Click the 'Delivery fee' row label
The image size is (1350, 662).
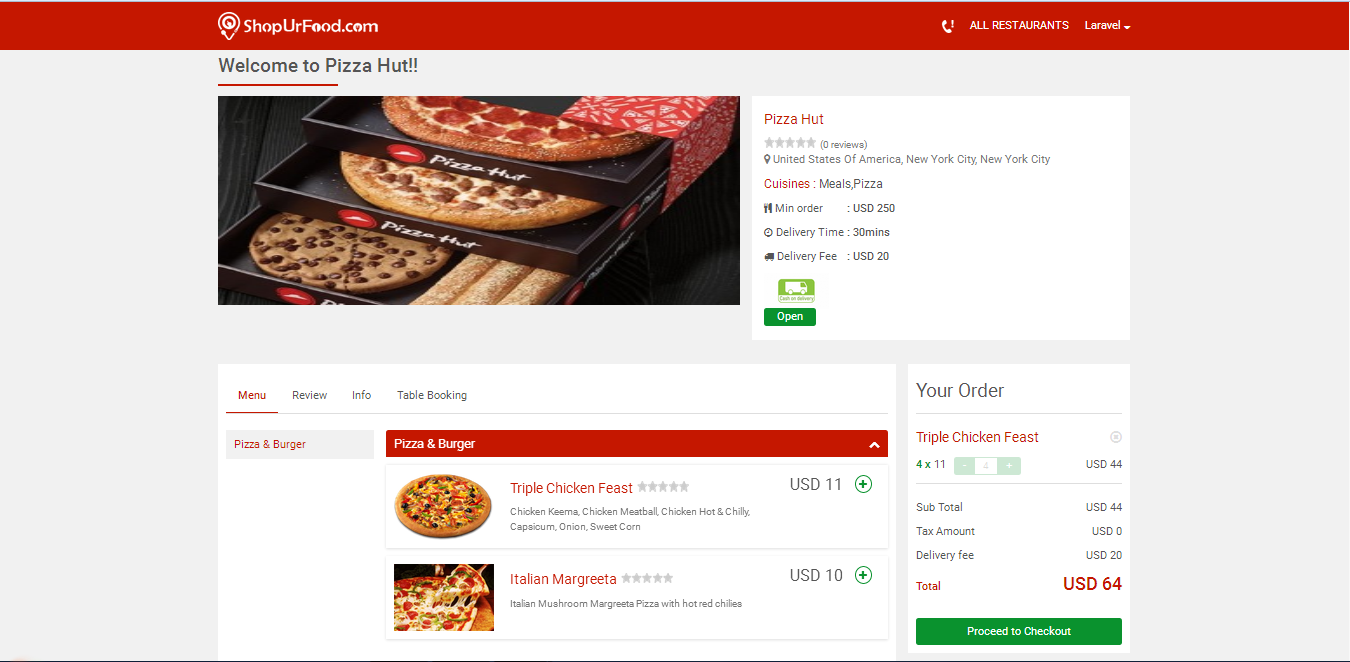point(945,555)
